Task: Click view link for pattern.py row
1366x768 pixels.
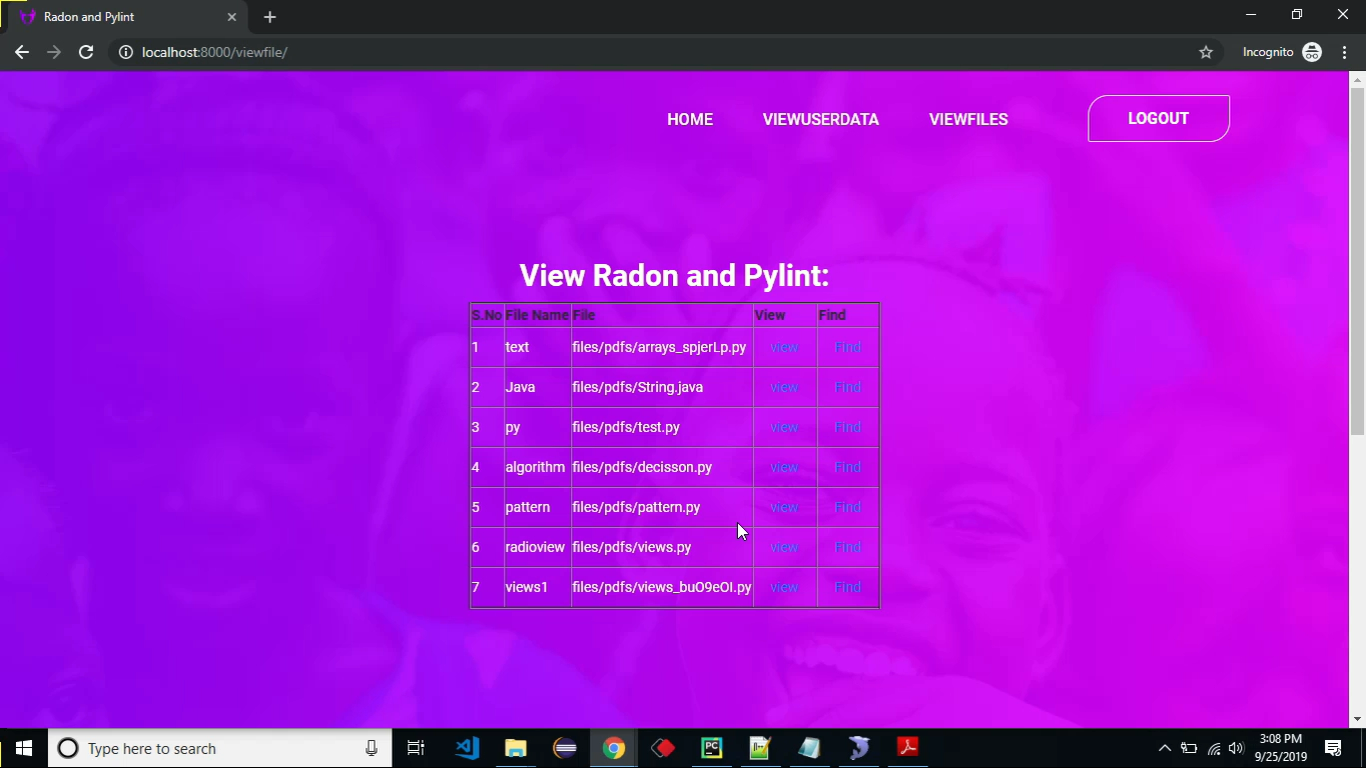Action: pos(784,507)
